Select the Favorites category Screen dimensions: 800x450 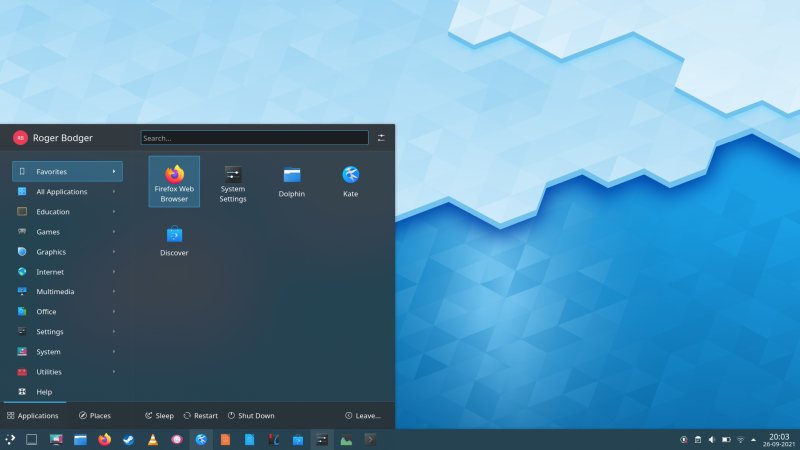tap(67, 171)
